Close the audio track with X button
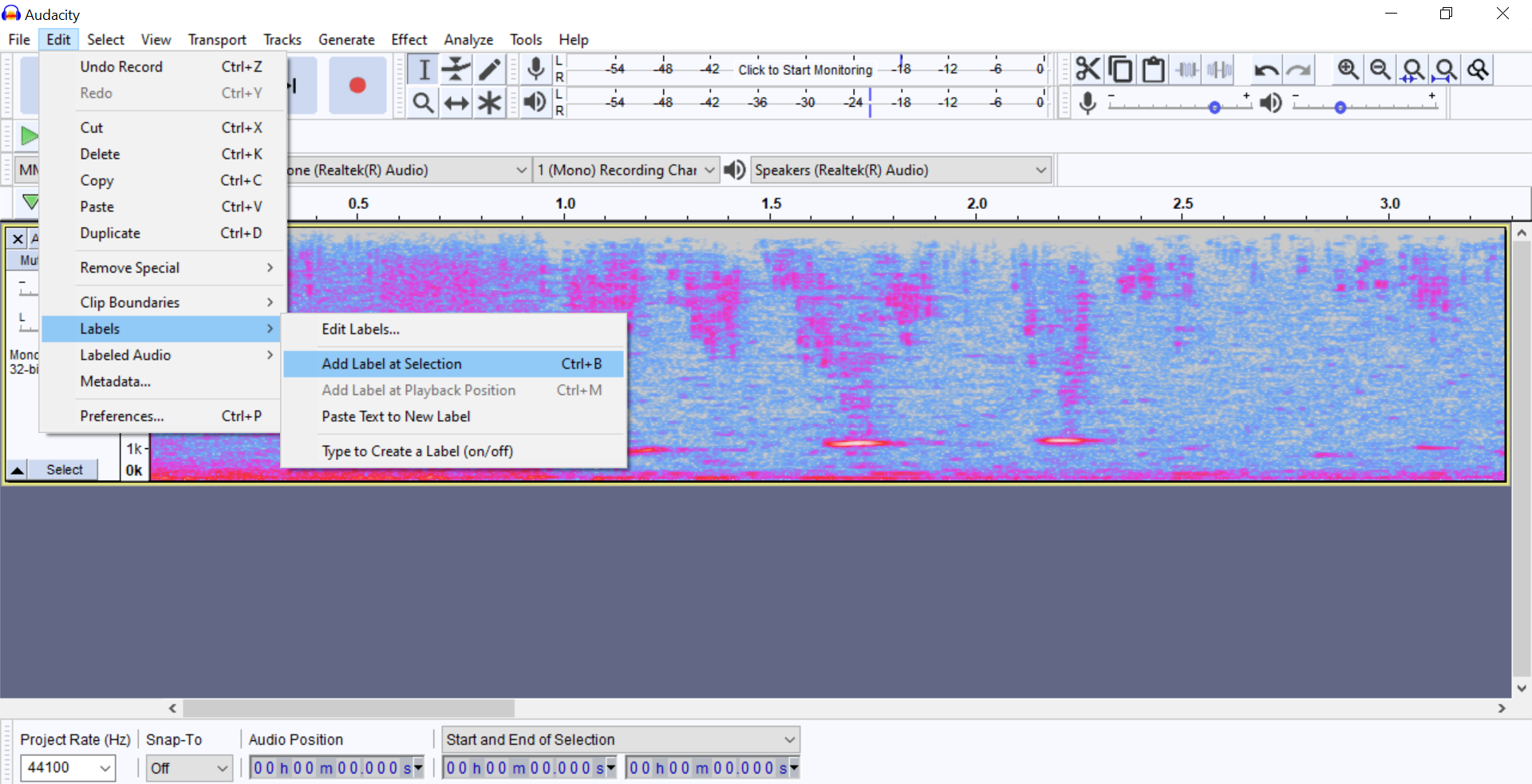This screenshot has width=1532, height=784. click(x=18, y=238)
